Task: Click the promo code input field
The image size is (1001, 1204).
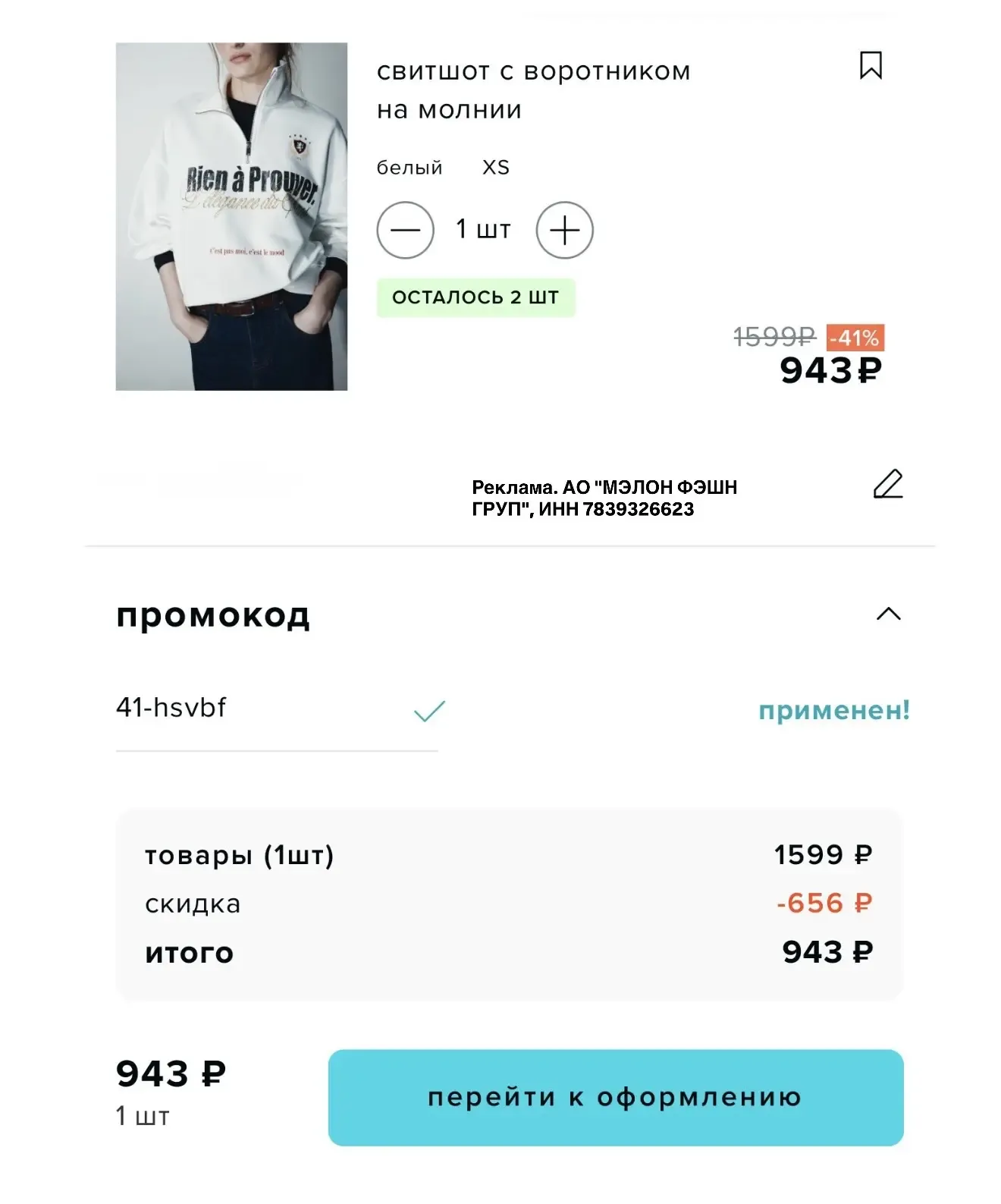Action: coord(277,709)
